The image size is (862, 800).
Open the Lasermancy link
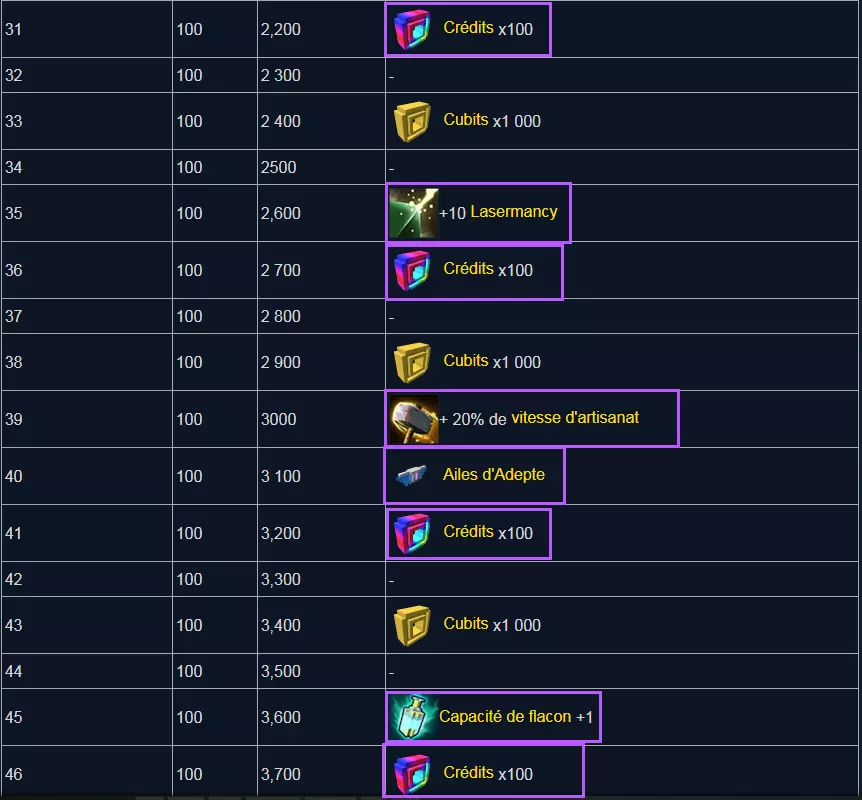click(513, 212)
